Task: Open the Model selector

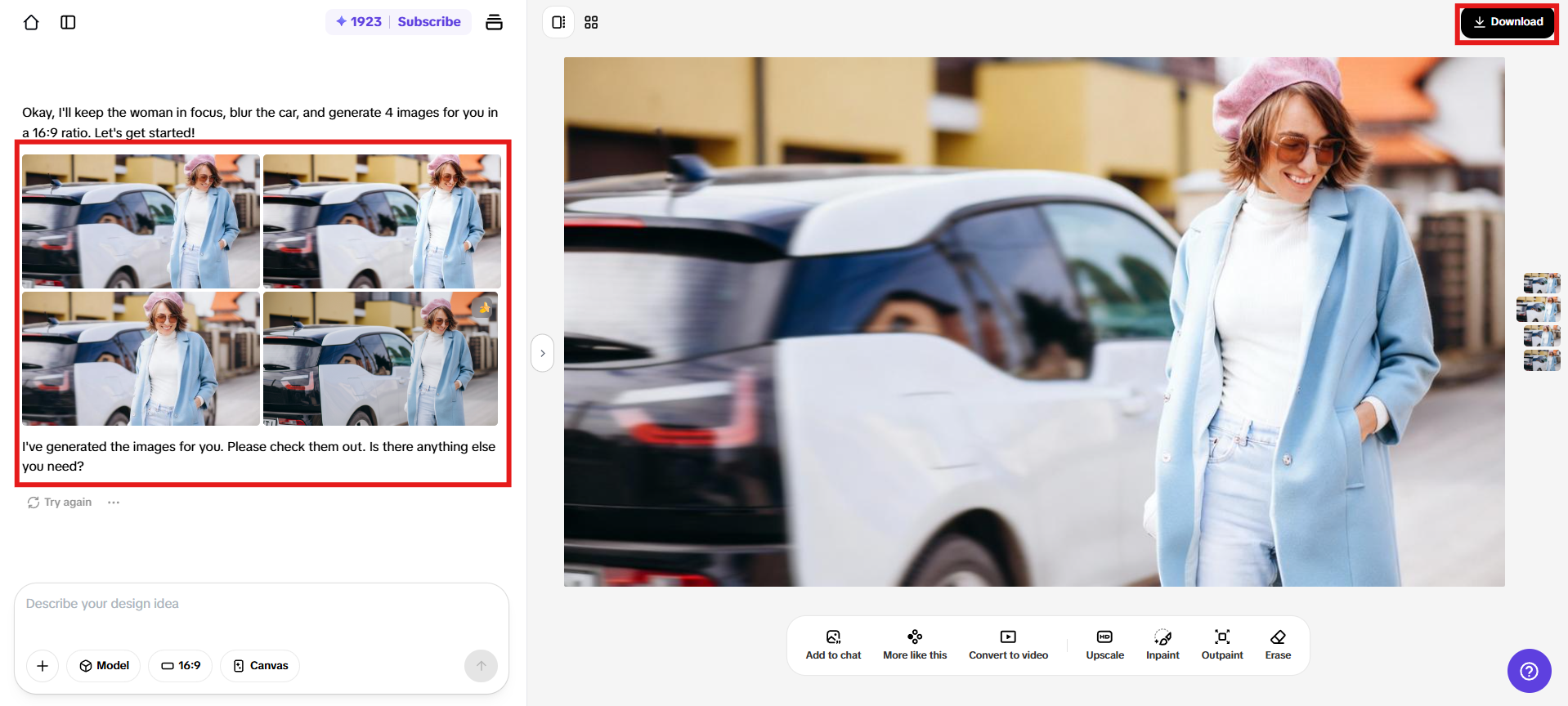Action: coord(104,666)
